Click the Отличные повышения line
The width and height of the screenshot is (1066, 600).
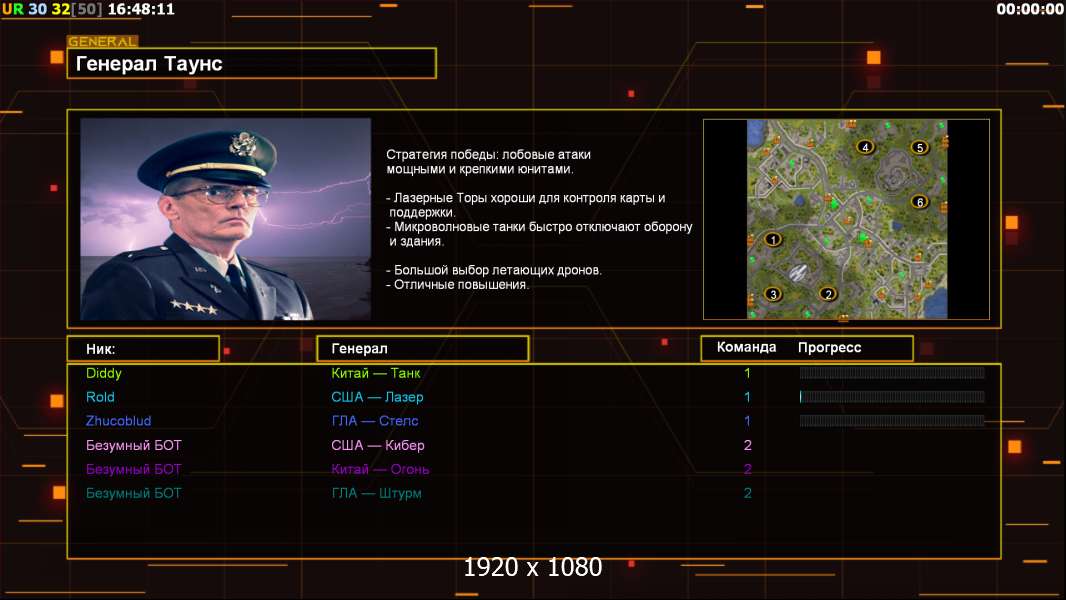(x=457, y=285)
